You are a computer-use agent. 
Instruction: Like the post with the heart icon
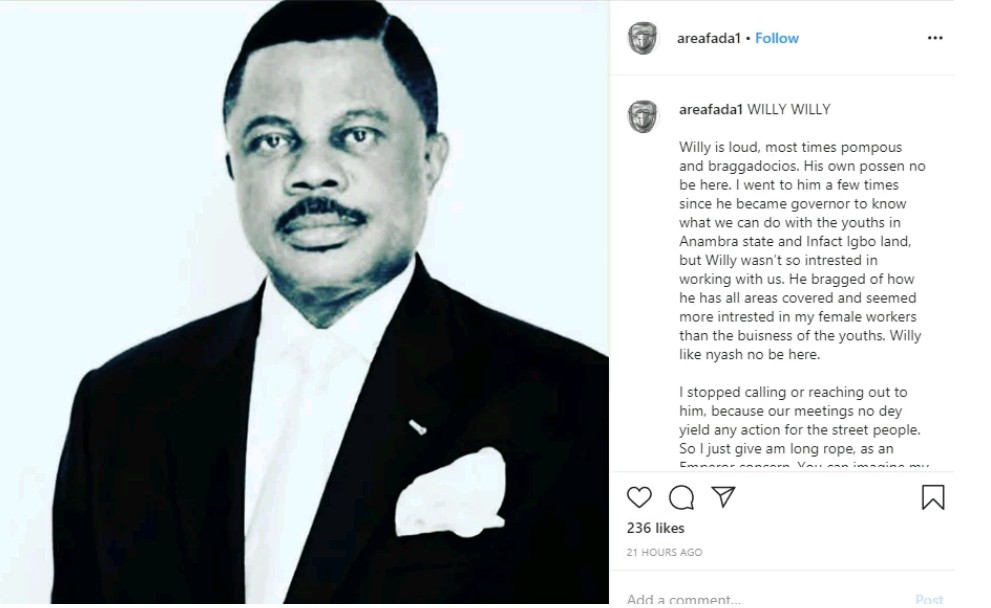pyautogui.click(x=639, y=497)
